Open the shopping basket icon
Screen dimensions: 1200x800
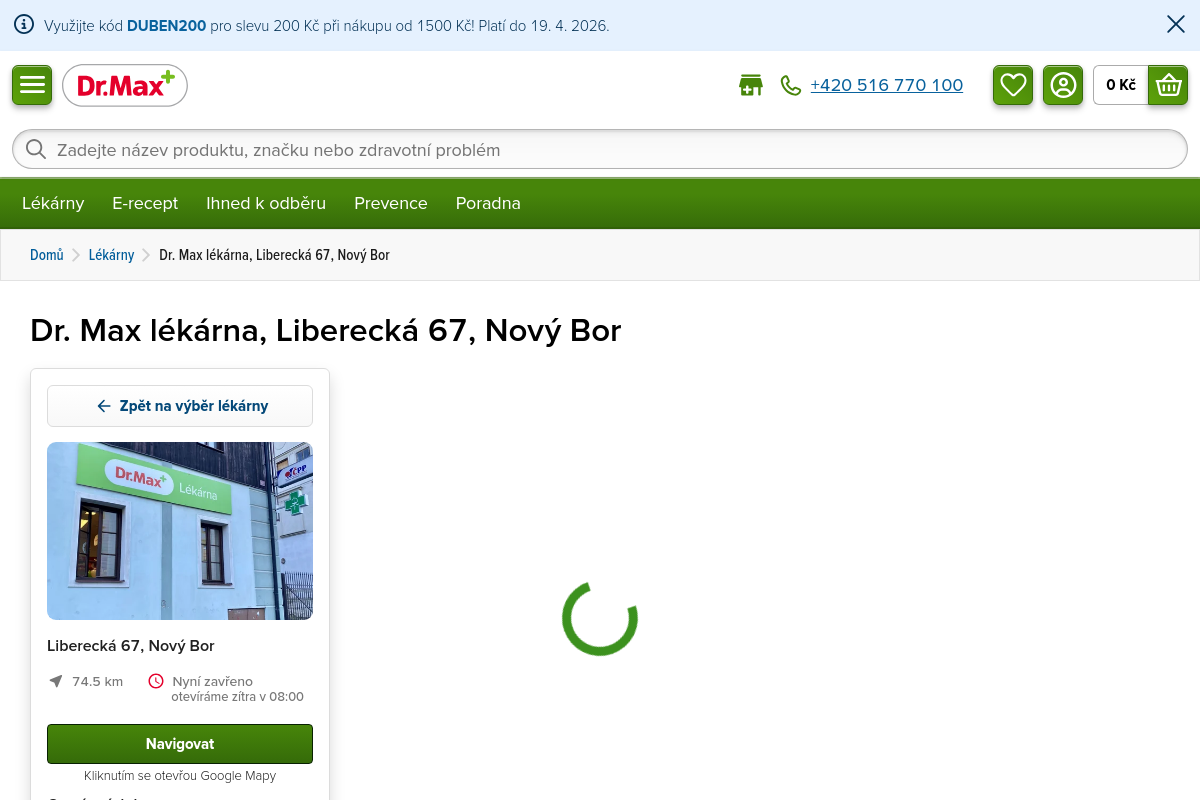(1167, 85)
